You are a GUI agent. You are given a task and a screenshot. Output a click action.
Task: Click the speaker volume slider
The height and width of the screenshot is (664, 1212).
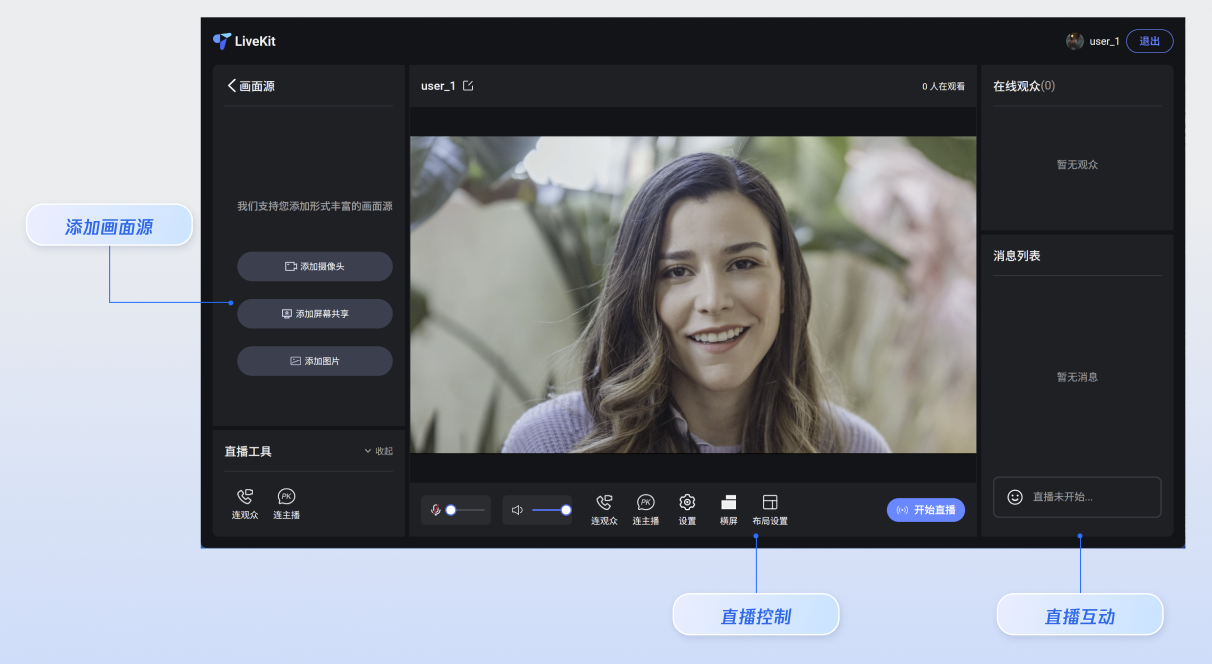point(550,510)
